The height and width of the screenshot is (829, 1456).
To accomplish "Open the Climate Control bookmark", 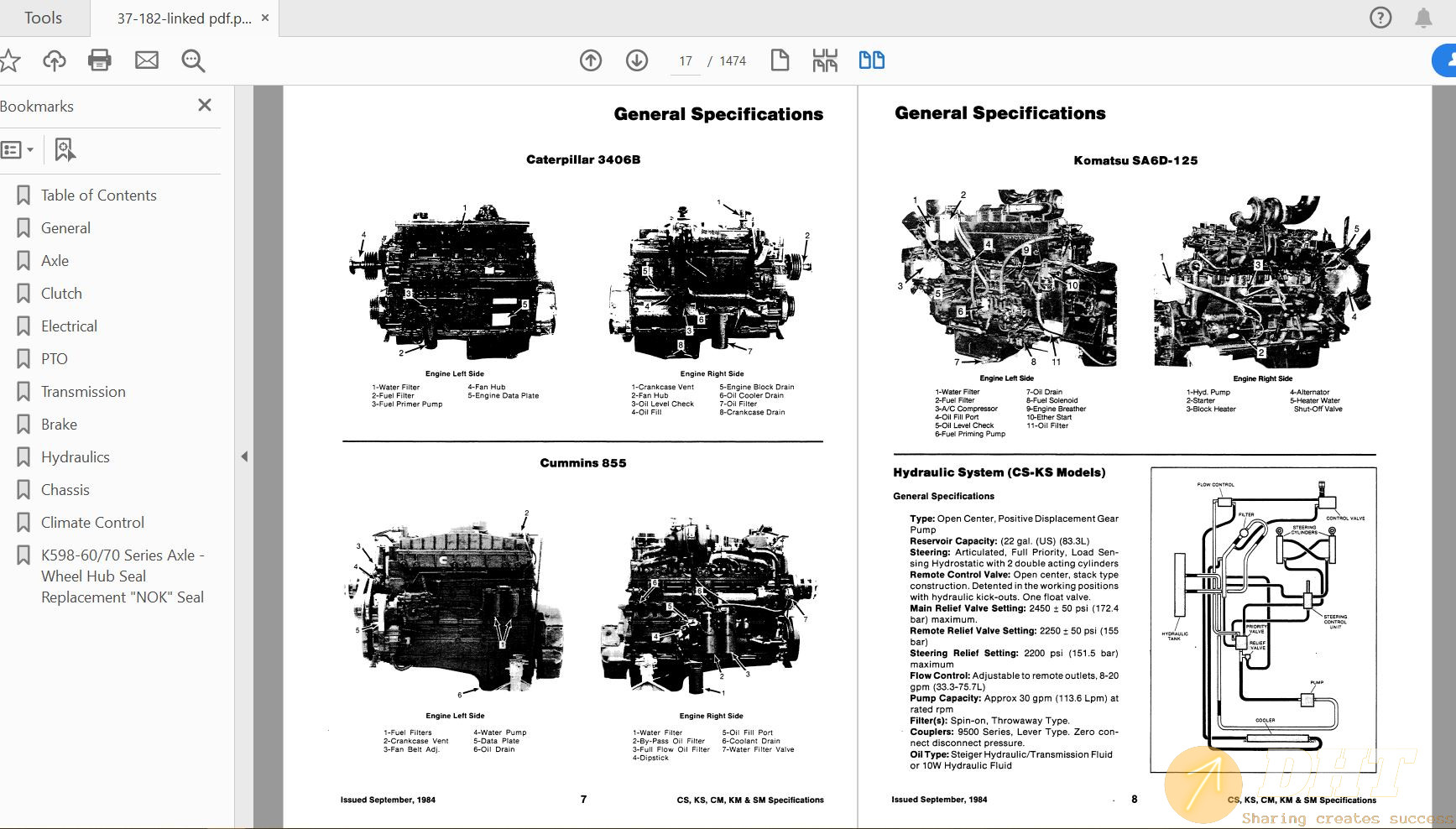I will (x=92, y=523).
